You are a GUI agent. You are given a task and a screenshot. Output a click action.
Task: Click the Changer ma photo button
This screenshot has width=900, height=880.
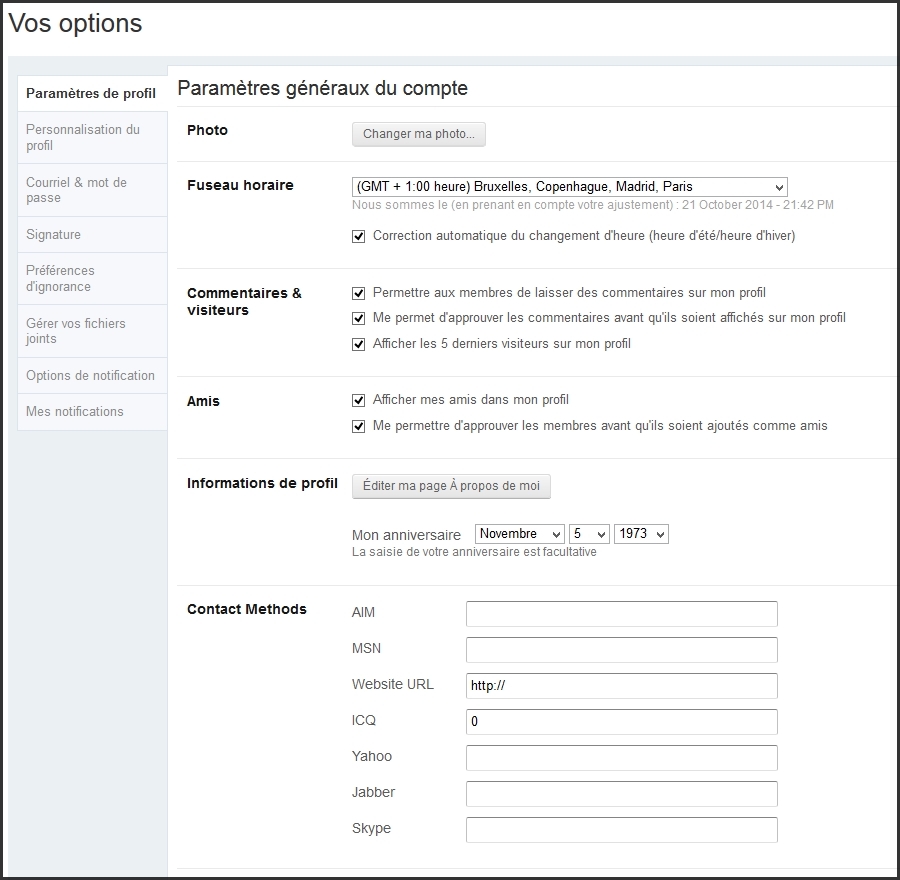pos(418,134)
